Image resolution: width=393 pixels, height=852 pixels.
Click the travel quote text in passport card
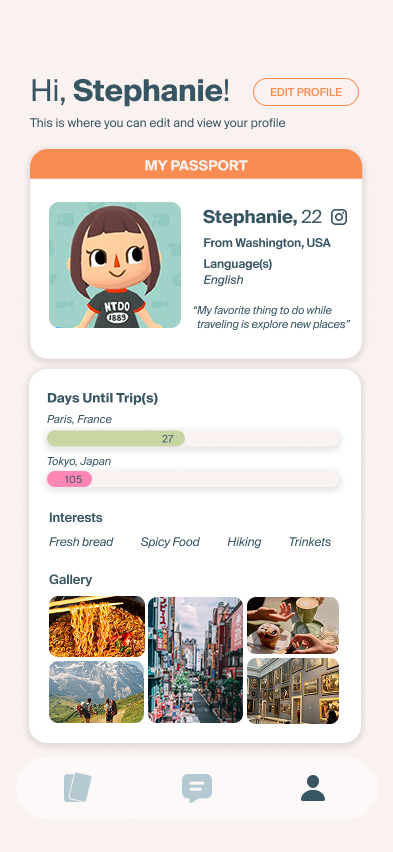click(x=272, y=317)
